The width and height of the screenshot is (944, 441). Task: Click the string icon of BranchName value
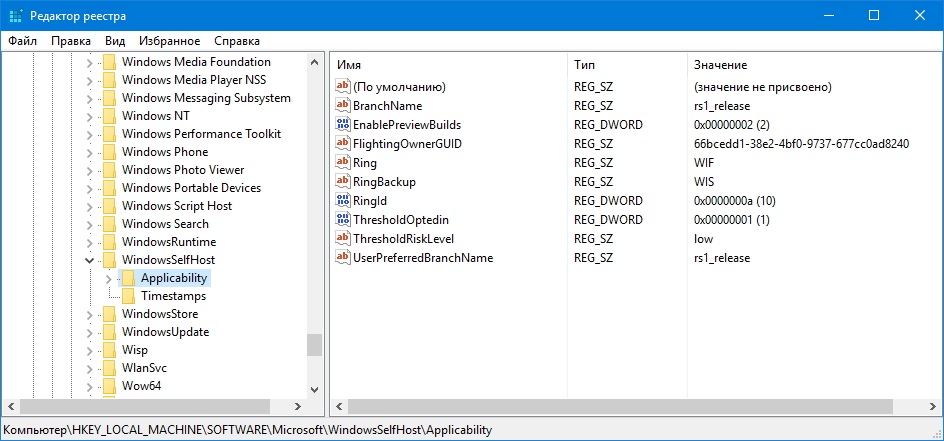tap(343, 105)
